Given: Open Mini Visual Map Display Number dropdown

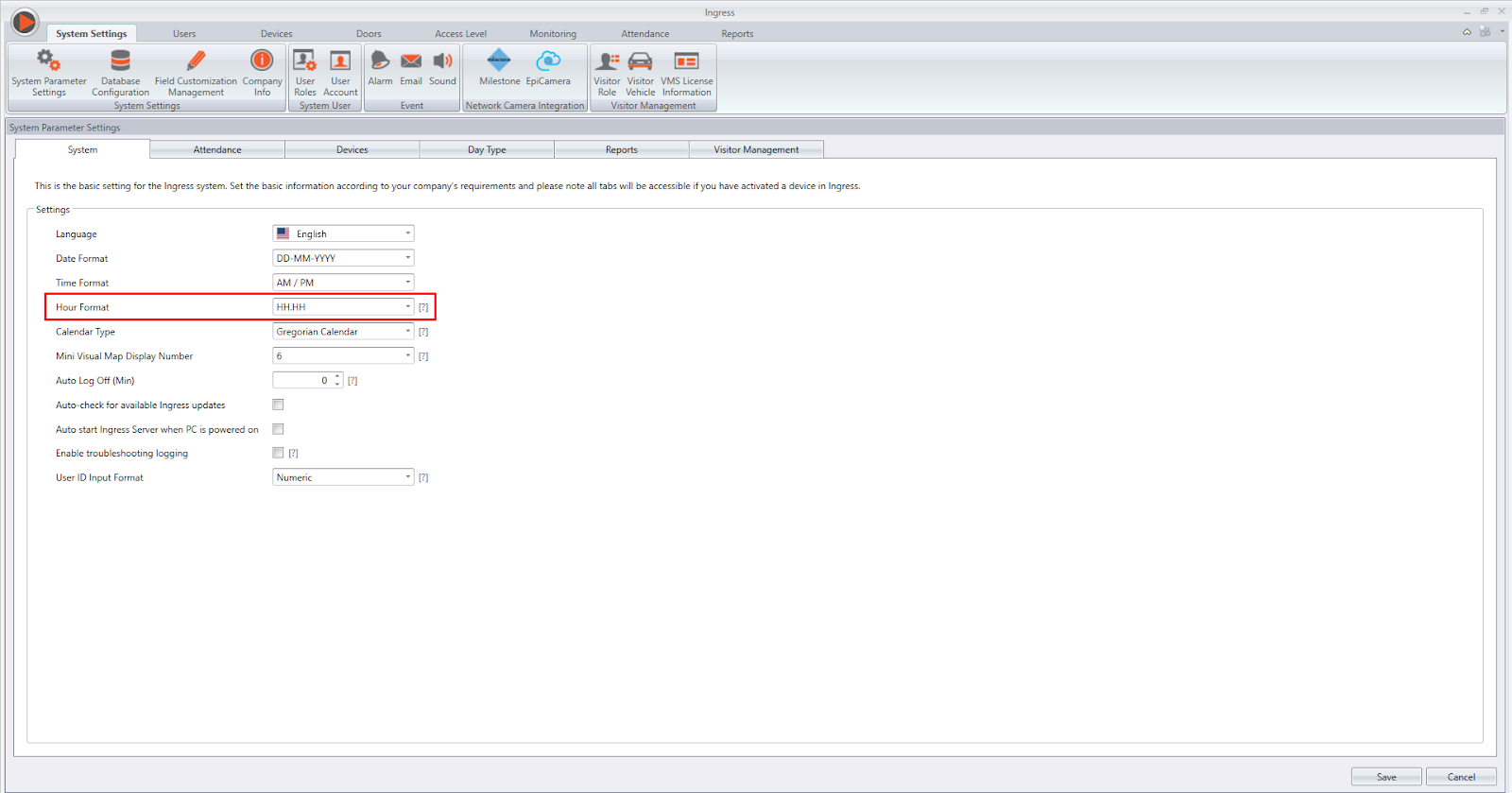Looking at the screenshot, I should 343,356.
